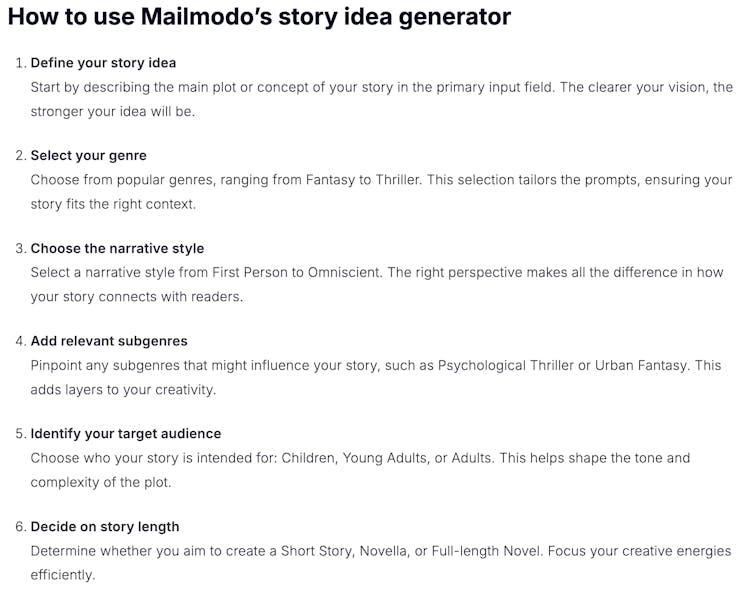The image size is (750, 590).
Task: Click the "Decide on story length" step title
Action: click(x=105, y=527)
